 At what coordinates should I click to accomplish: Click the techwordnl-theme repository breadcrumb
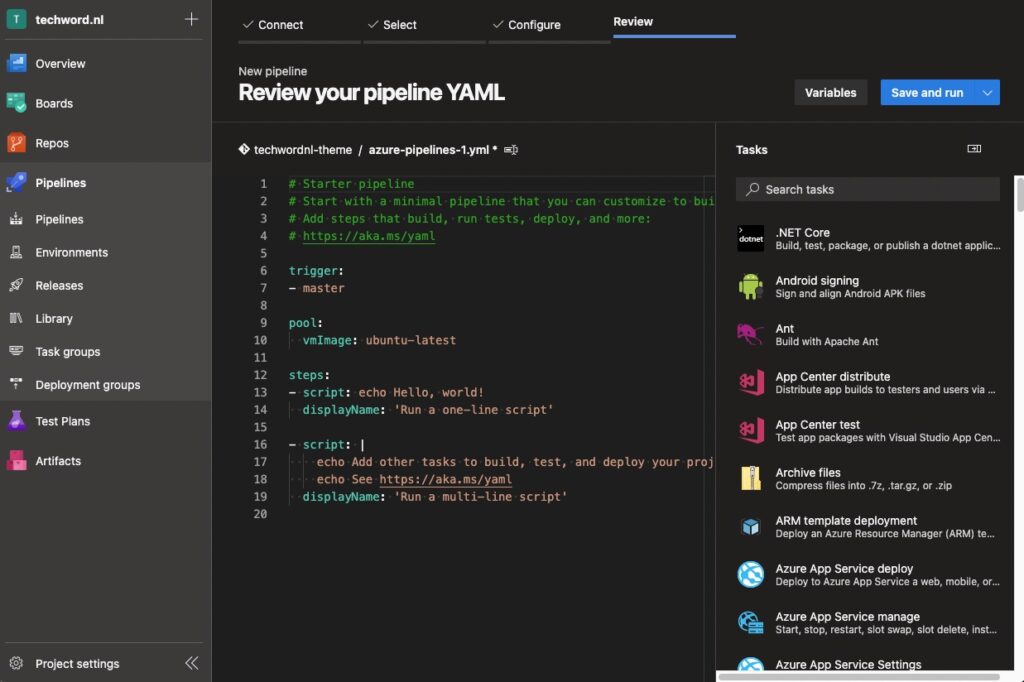click(x=302, y=150)
